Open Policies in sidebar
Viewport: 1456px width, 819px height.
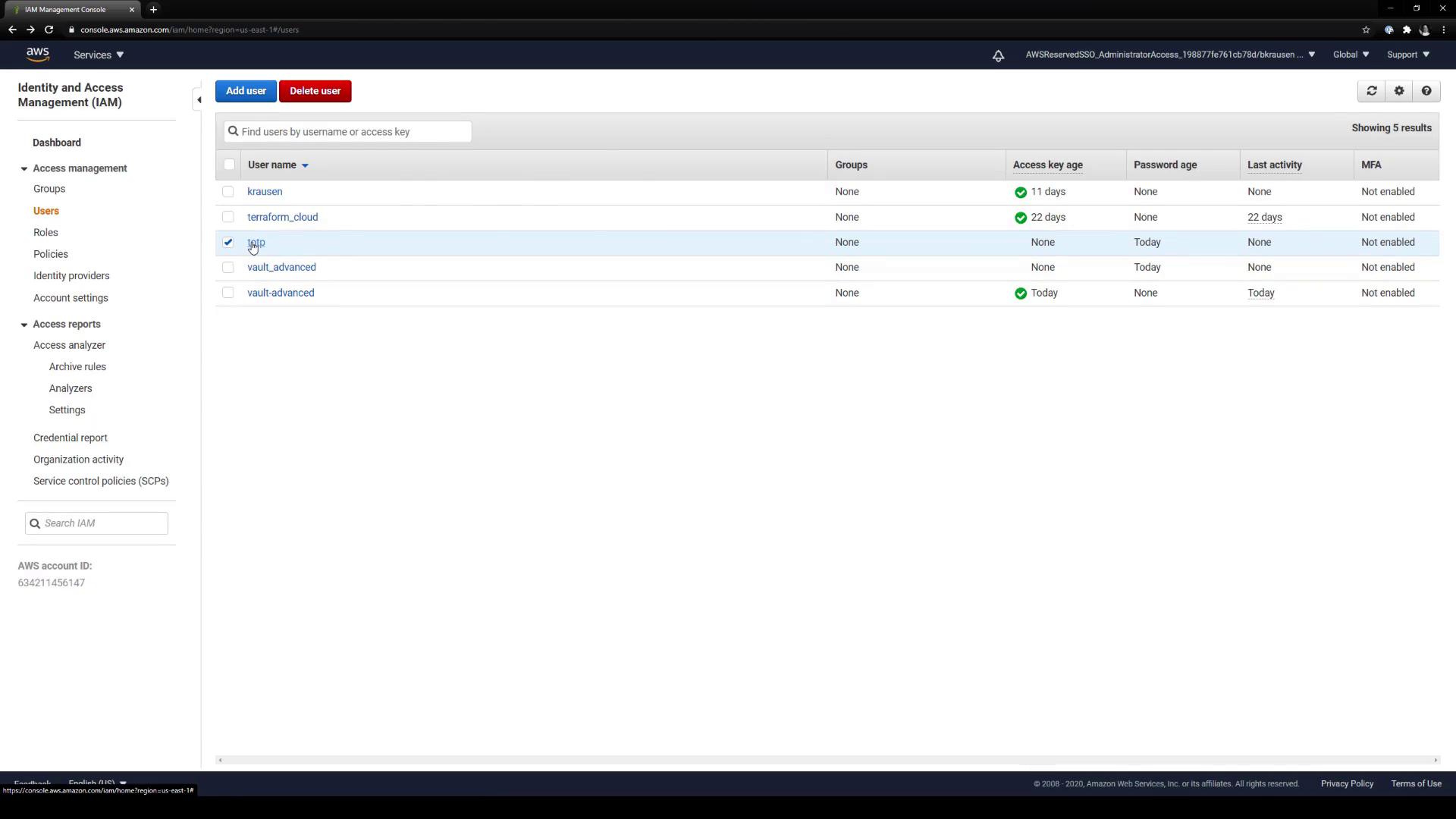coord(51,254)
